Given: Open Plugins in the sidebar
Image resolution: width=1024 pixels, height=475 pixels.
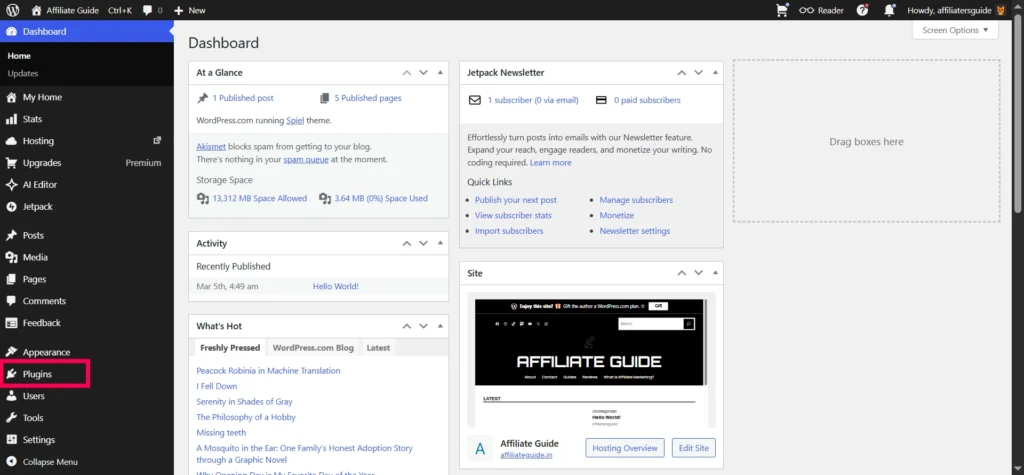Looking at the screenshot, I should click(x=37, y=374).
